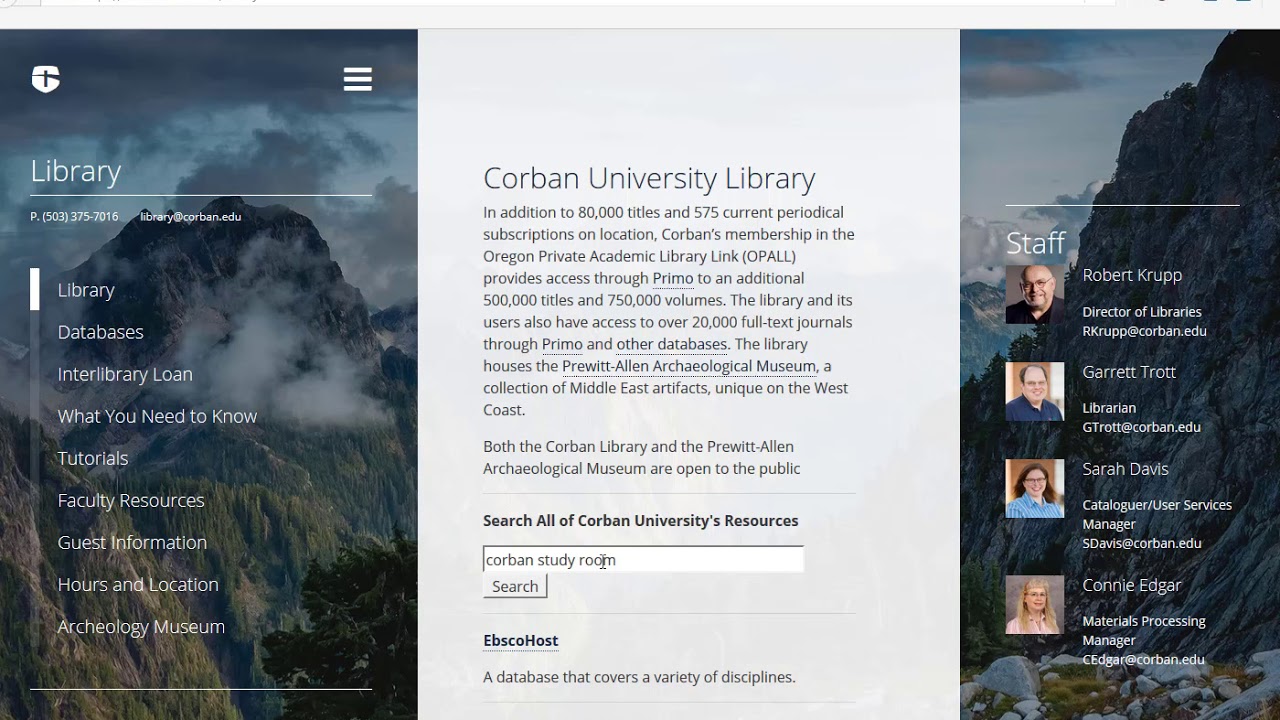The height and width of the screenshot is (720, 1280).
Task: Click Robert Krupp's staff photo
Action: pyautogui.click(x=1035, y=294)
